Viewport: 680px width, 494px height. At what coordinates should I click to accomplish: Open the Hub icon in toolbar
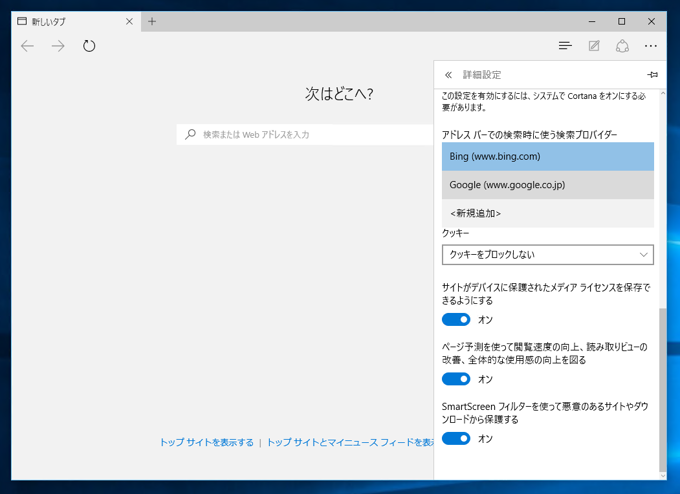point(565,46)
